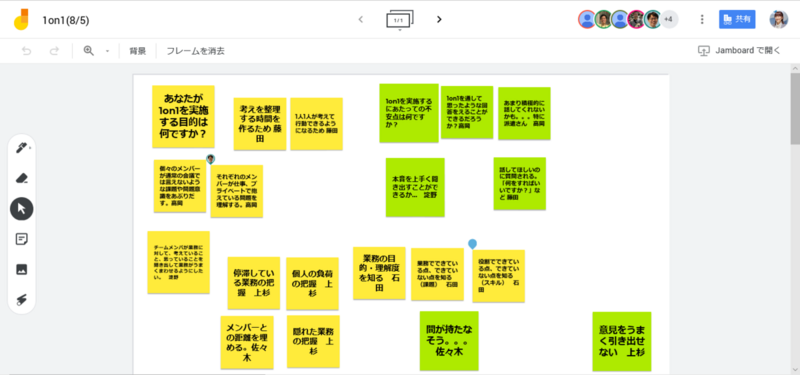Select green note 1on1を通して思ったような回答
The image size is (800, 375).
pyautogui.click(x=467, y=112)
